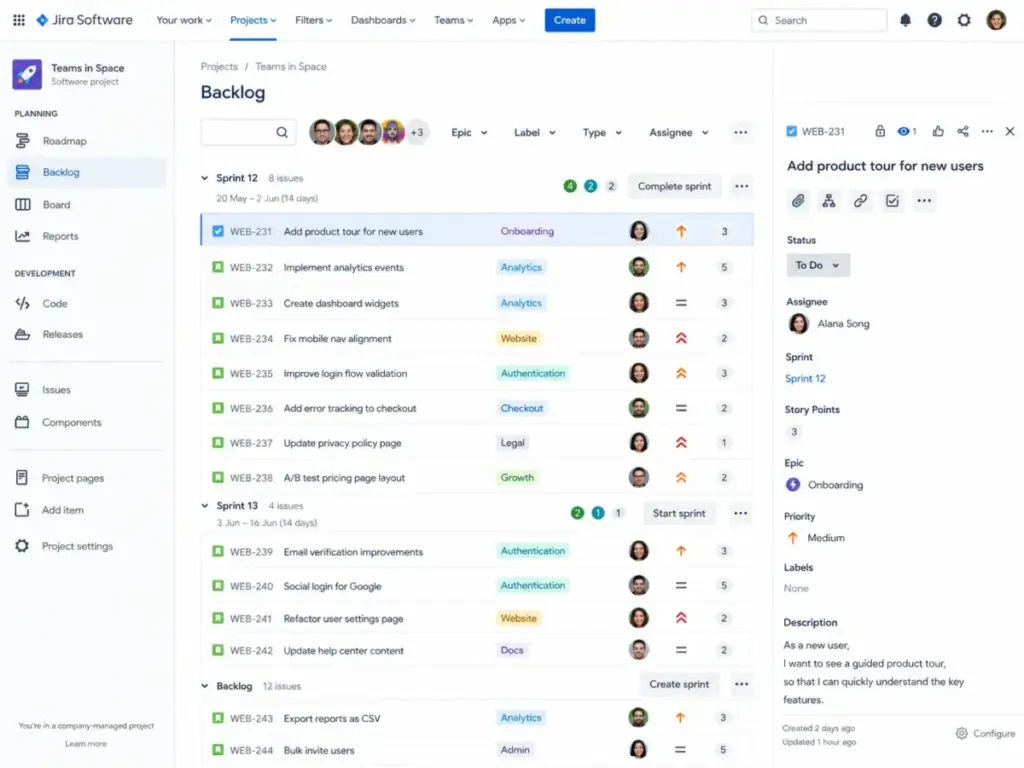1024x768 pixels.
Task: Open the Teams menu
Action: point(453,20)
